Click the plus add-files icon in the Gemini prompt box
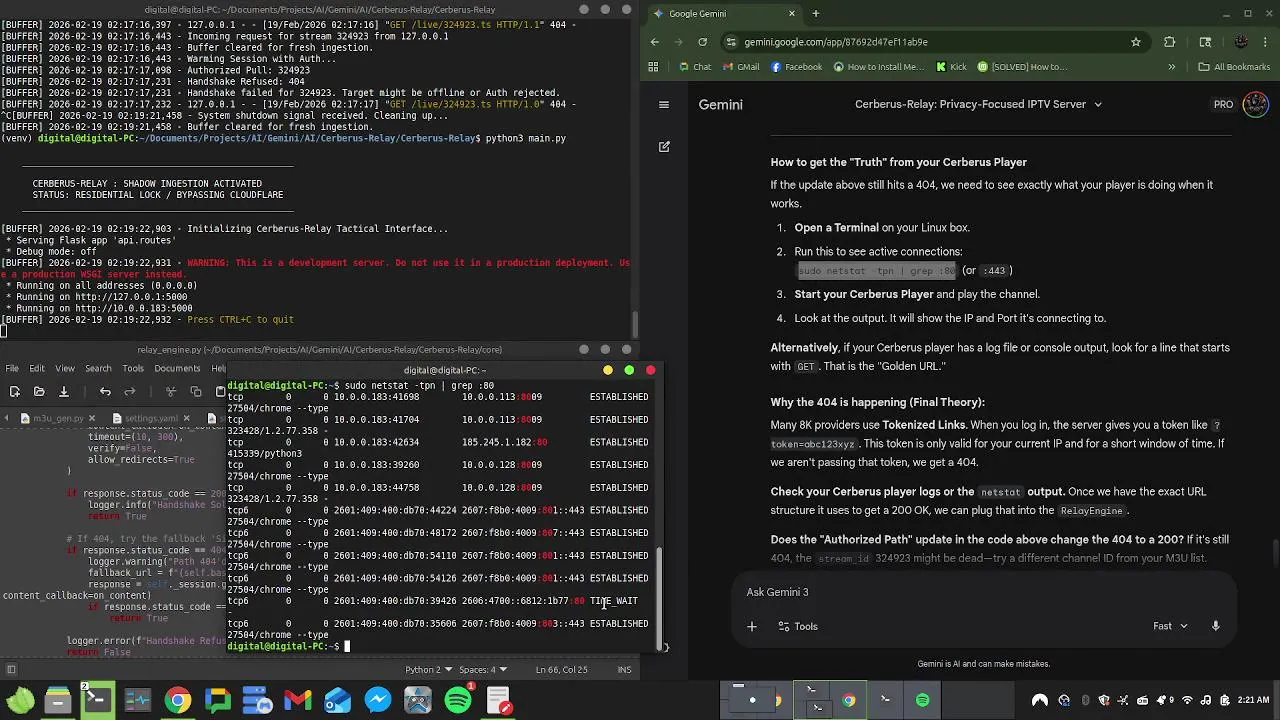 752,626
